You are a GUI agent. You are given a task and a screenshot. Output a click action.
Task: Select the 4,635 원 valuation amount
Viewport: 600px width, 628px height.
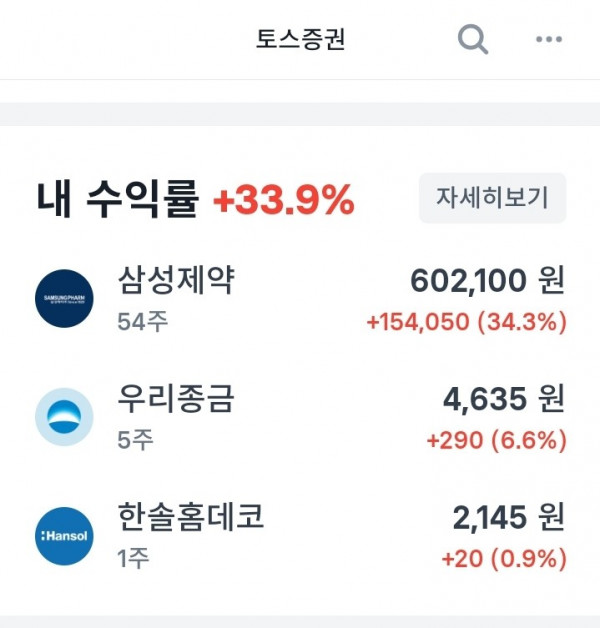(504, 399)
